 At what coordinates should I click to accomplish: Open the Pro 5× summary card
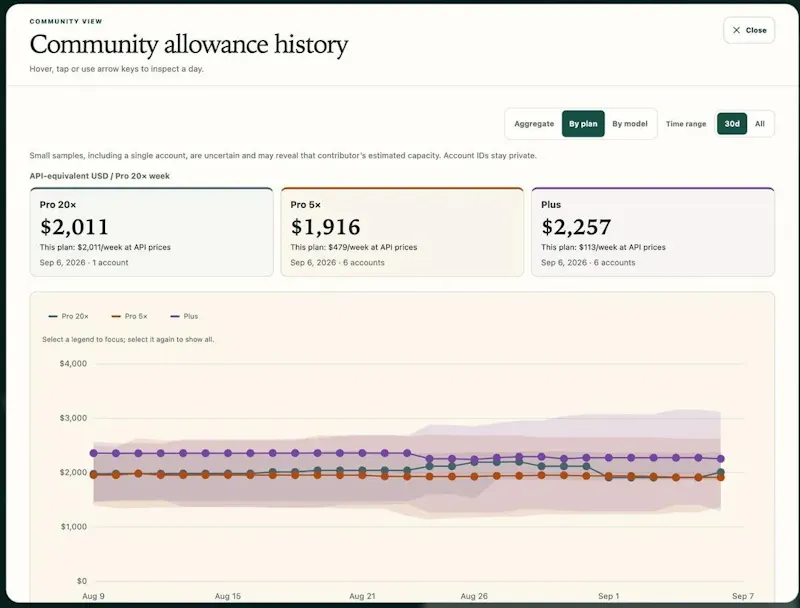pyautogui.click(x=402, y=232)
